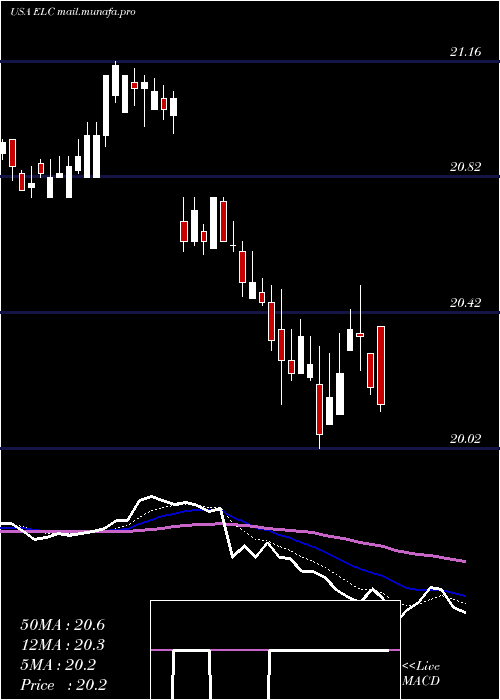The image size is (500, 700).
Task: Click the Price : 20.2 reading
Action: 63,685
